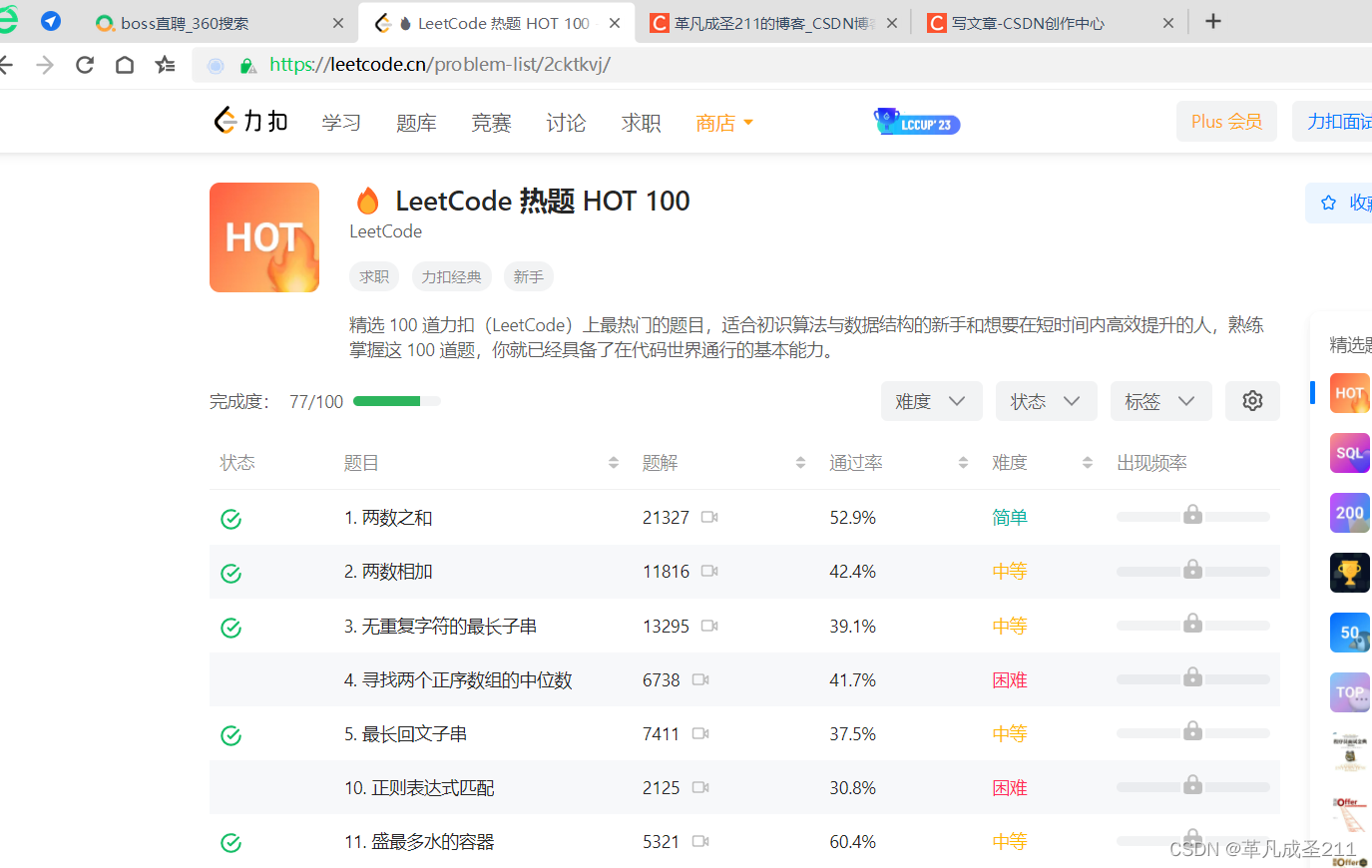Open the HOT list in the sidebar

click(1350, 393)
